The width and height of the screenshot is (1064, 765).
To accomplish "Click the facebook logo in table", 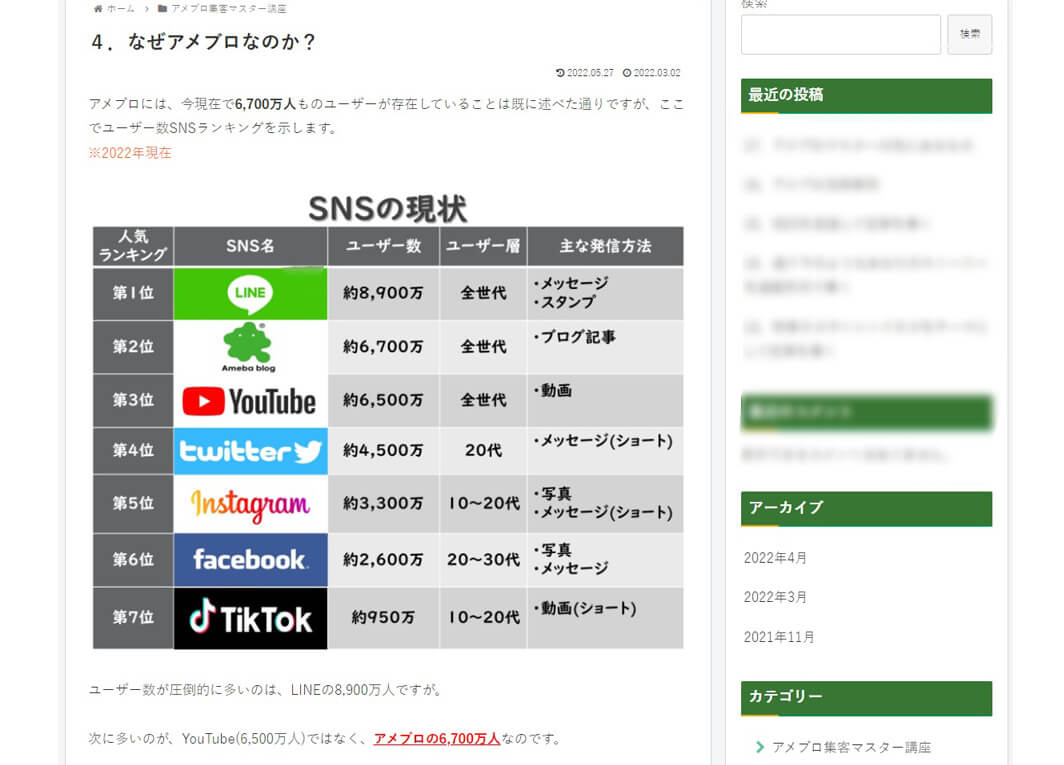I will (250, 560).
